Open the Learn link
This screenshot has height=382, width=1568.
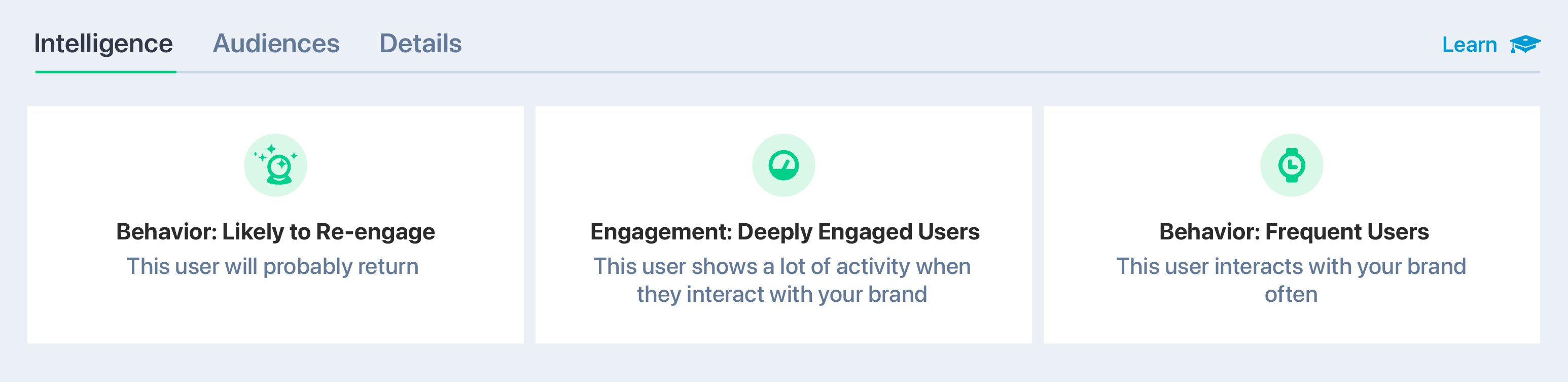(1469, 45)
